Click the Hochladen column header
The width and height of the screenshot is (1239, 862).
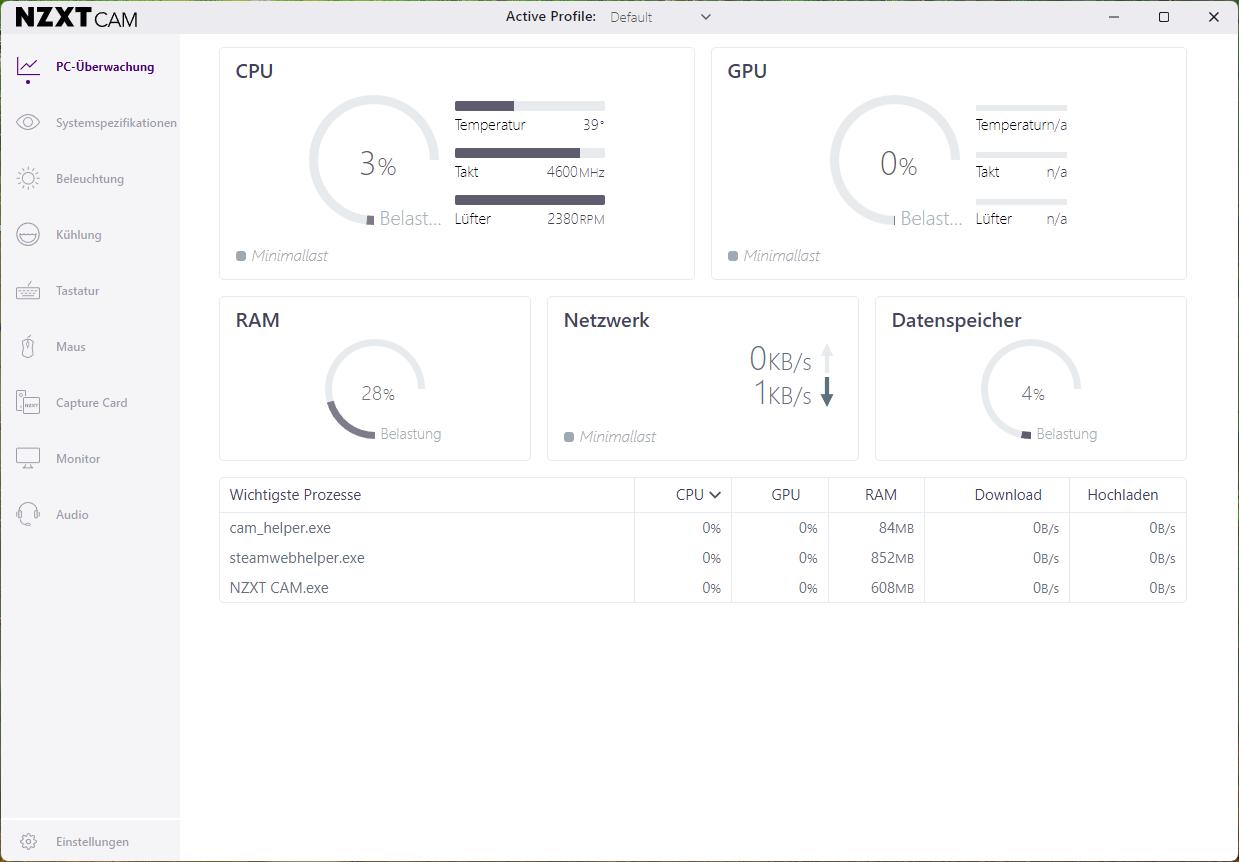coord(1122,495)
